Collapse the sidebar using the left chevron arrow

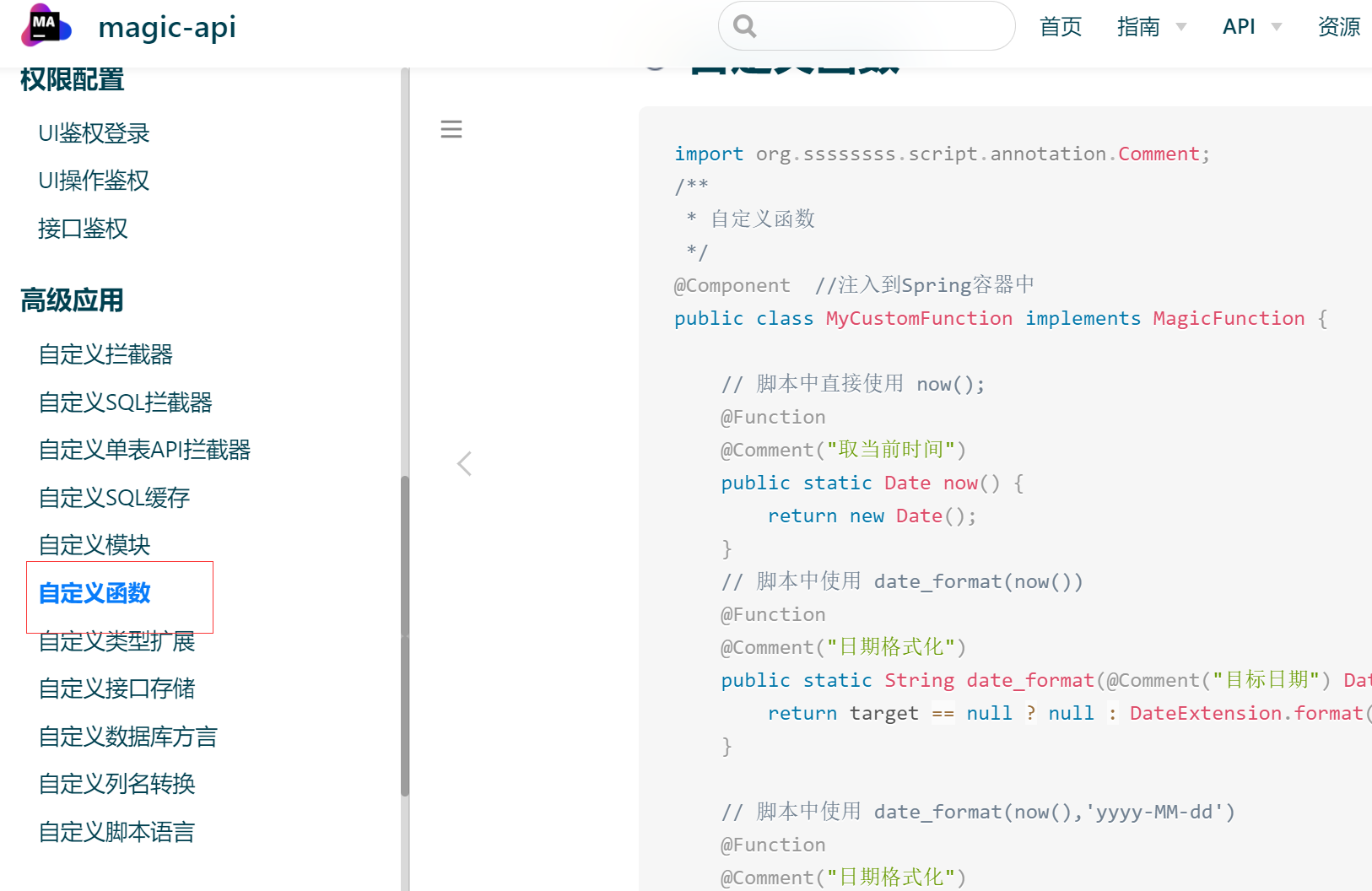click(464, 463)
